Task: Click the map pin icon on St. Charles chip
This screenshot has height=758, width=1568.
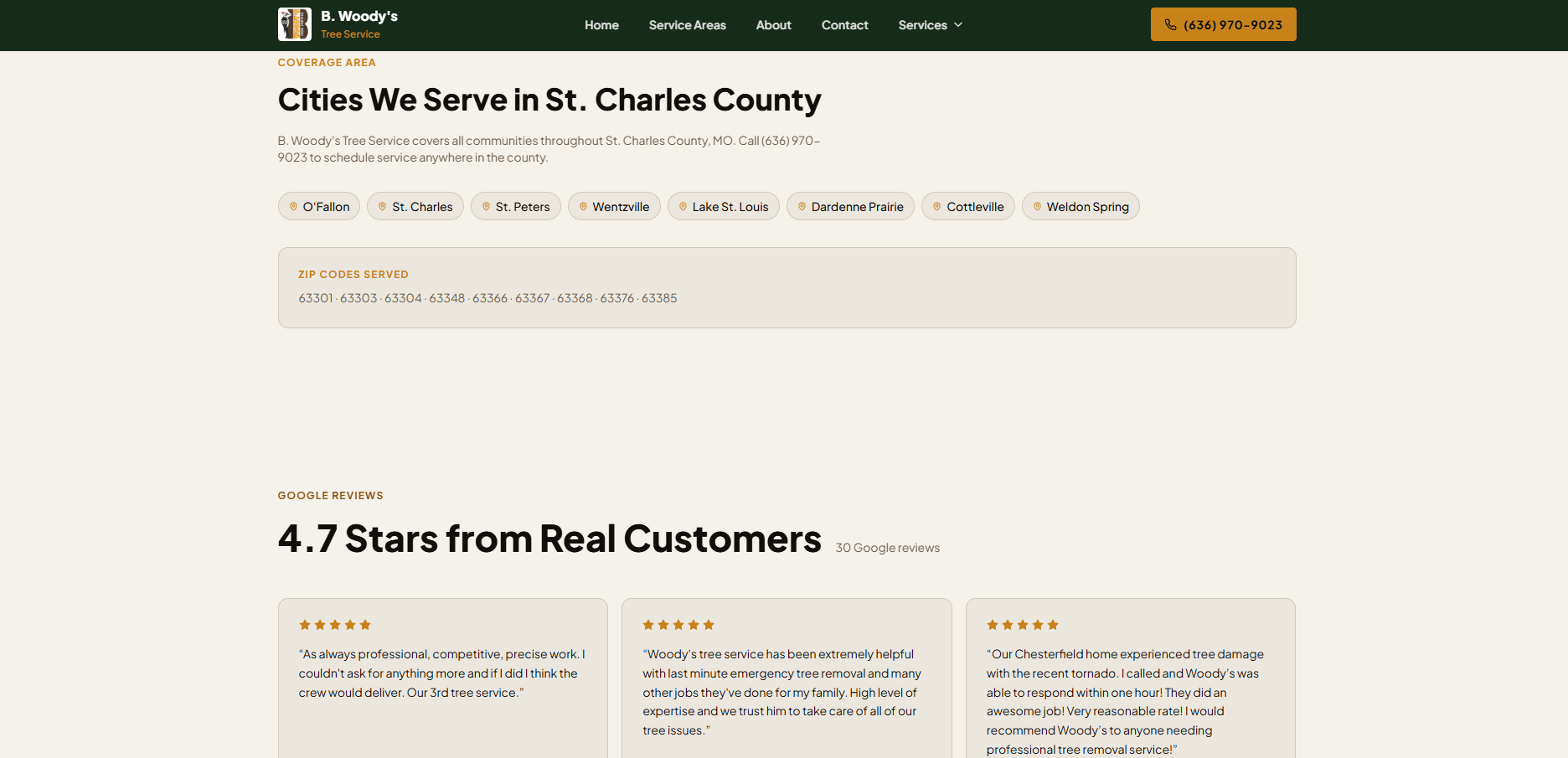Action: pos(382,206)
